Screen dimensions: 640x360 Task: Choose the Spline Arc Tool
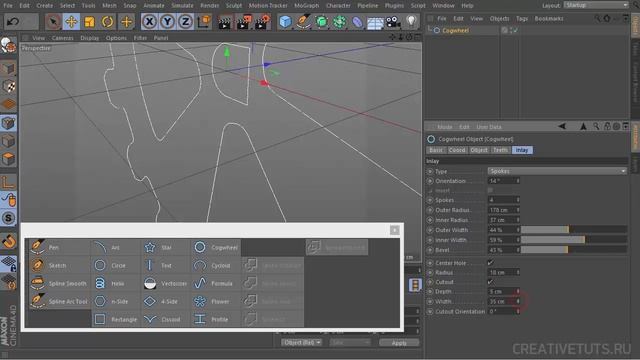pos(59,301)
